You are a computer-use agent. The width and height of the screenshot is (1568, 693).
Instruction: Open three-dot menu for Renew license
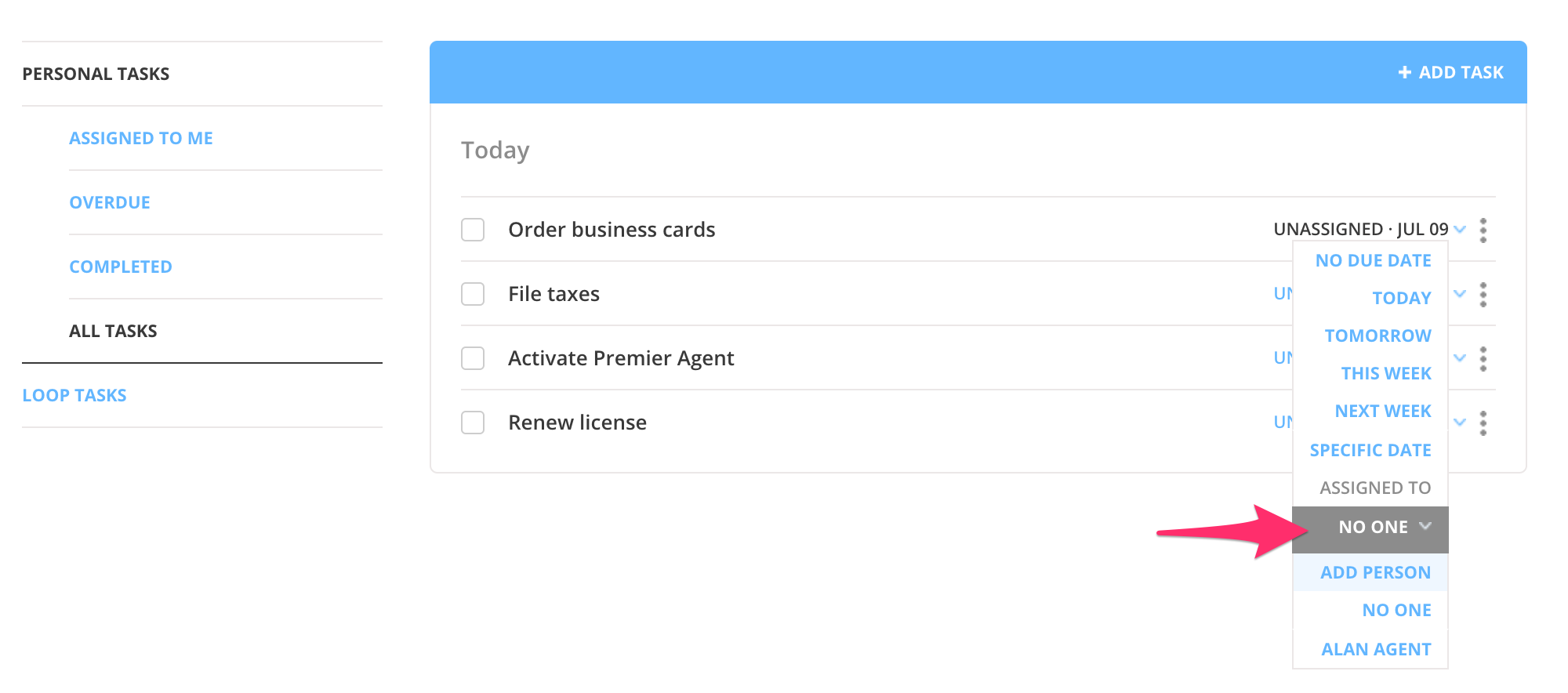pyautogui.click(x=1483, y=423)
